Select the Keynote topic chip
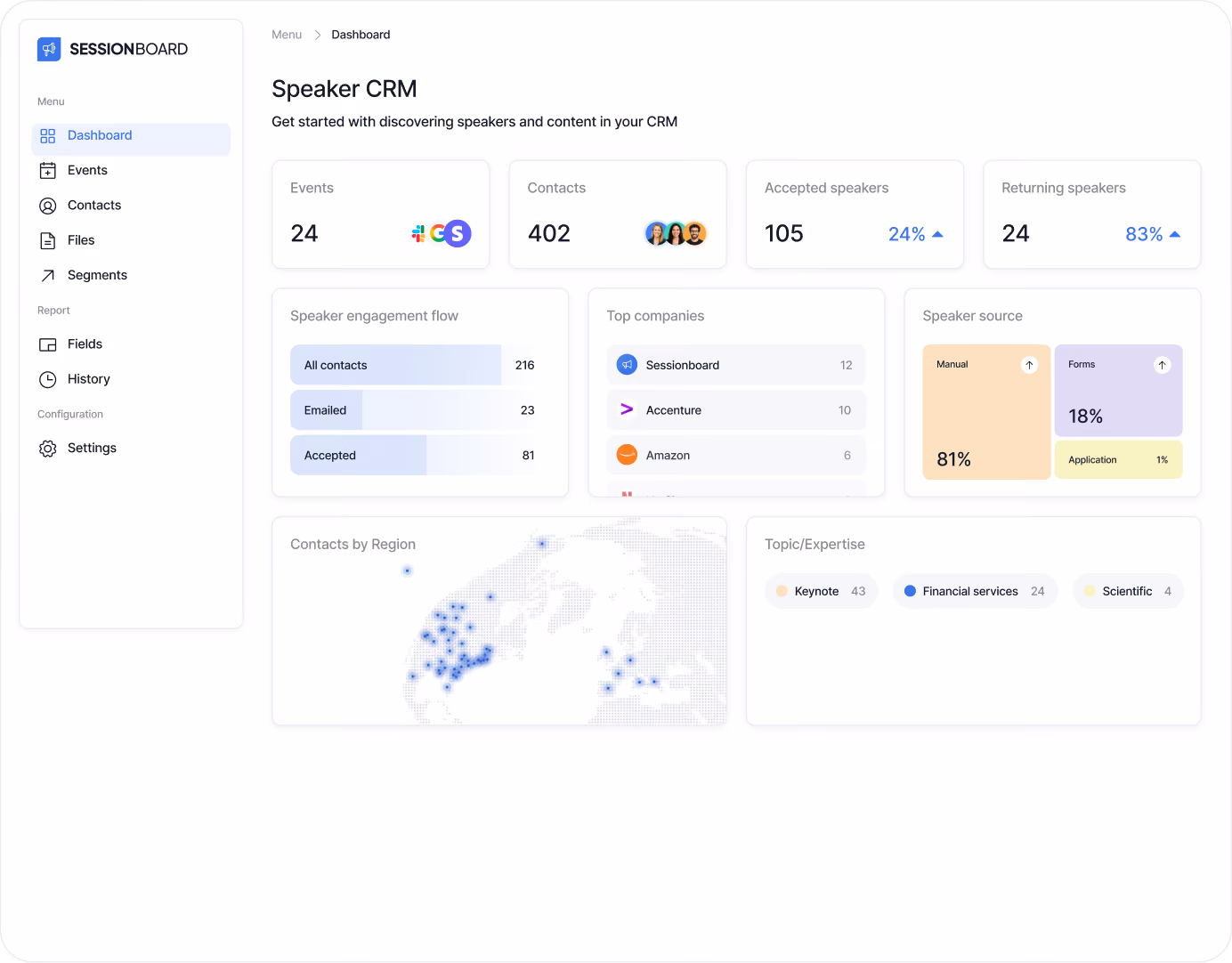 tap(821, 591)
